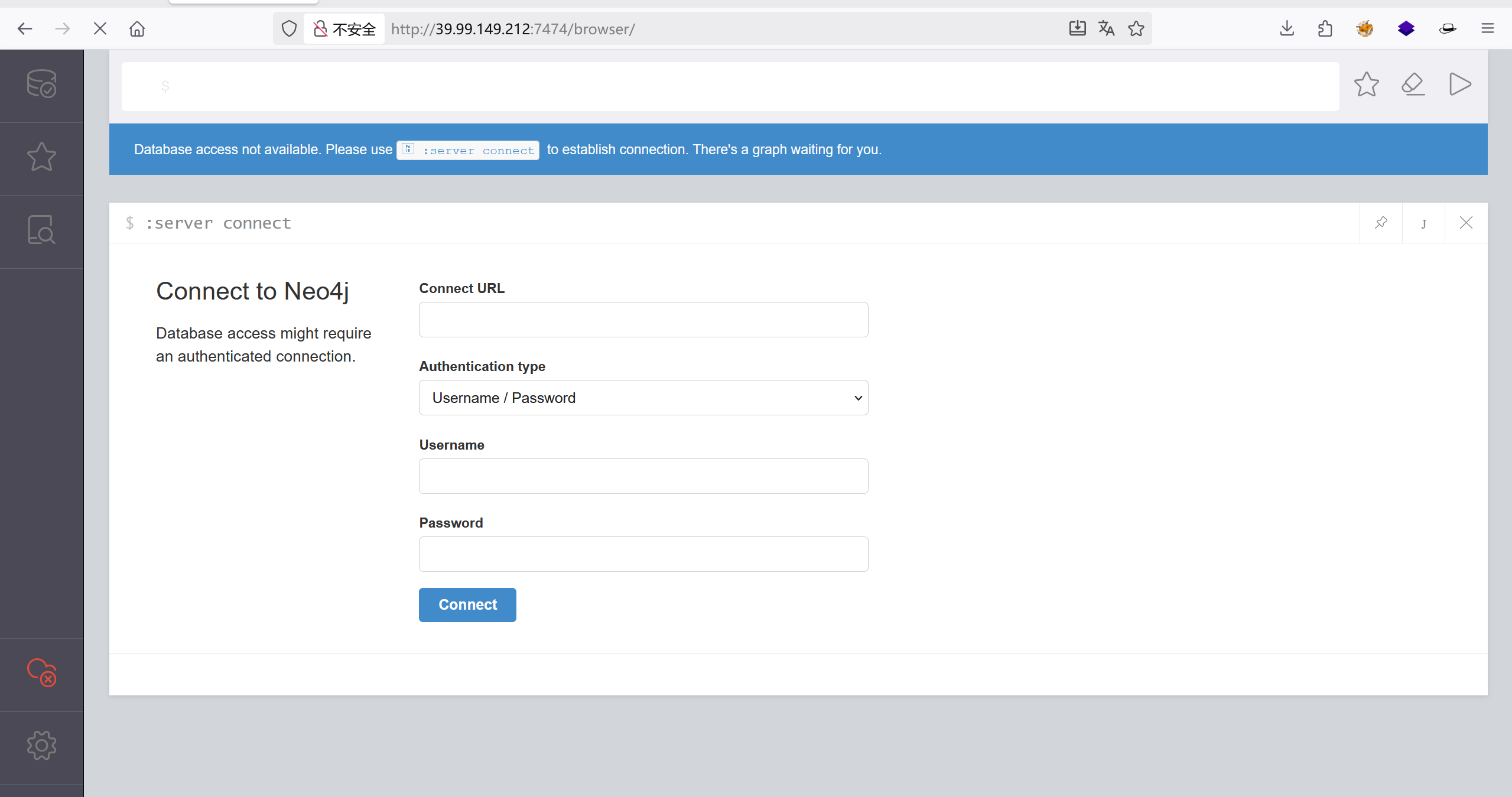This screenshot has height=797, width=1512.
Task: Focus the Cypher command editor box
Action: (x=730, y=87)
